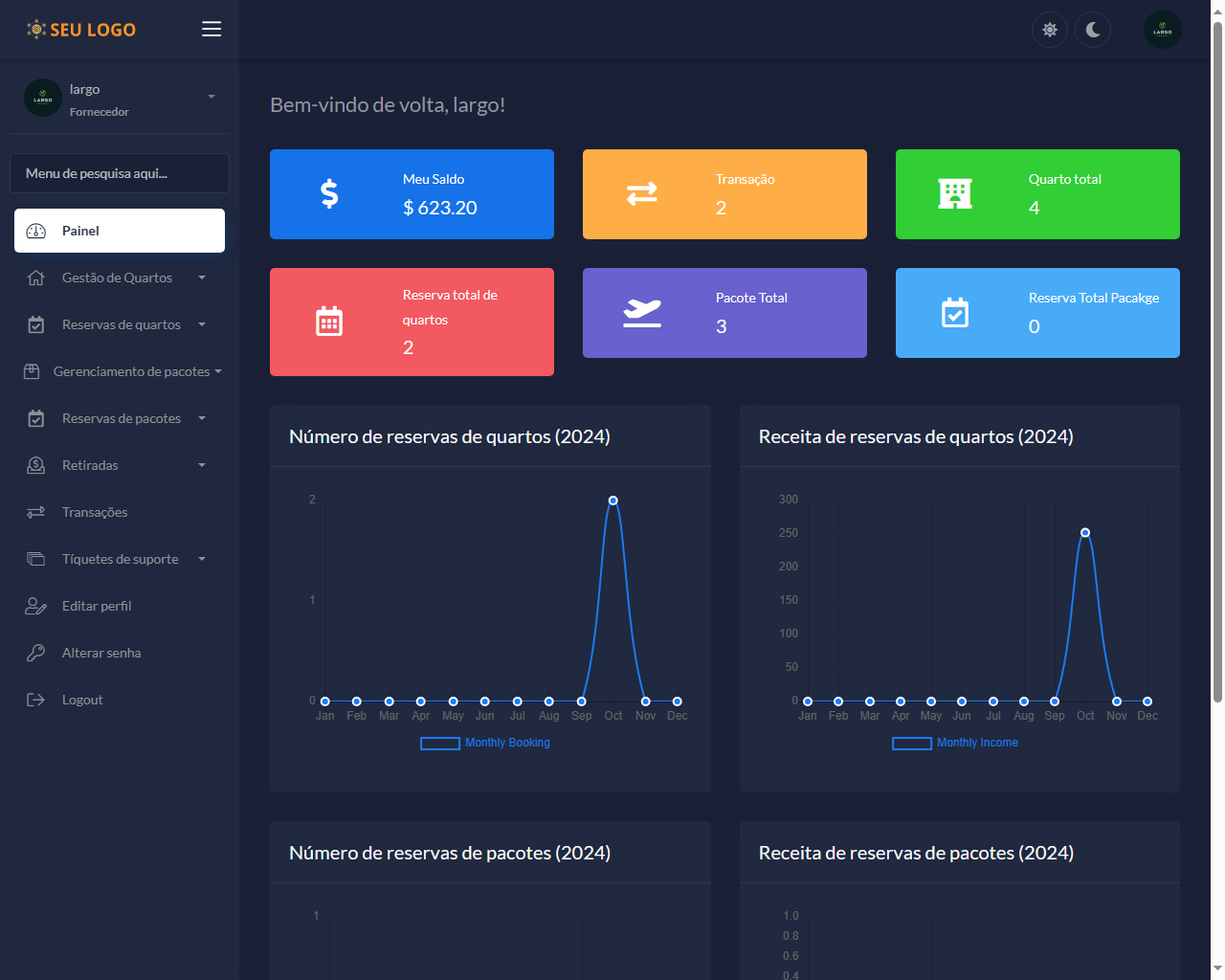Open Tíquetes de suporte menu item
This screenshot has width=1225, height=980.
pyautogui.click(x=120, y=559)
